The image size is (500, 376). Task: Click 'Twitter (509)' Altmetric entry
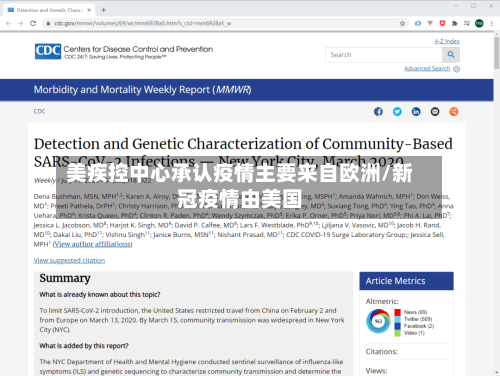click(x=418, y=319)
